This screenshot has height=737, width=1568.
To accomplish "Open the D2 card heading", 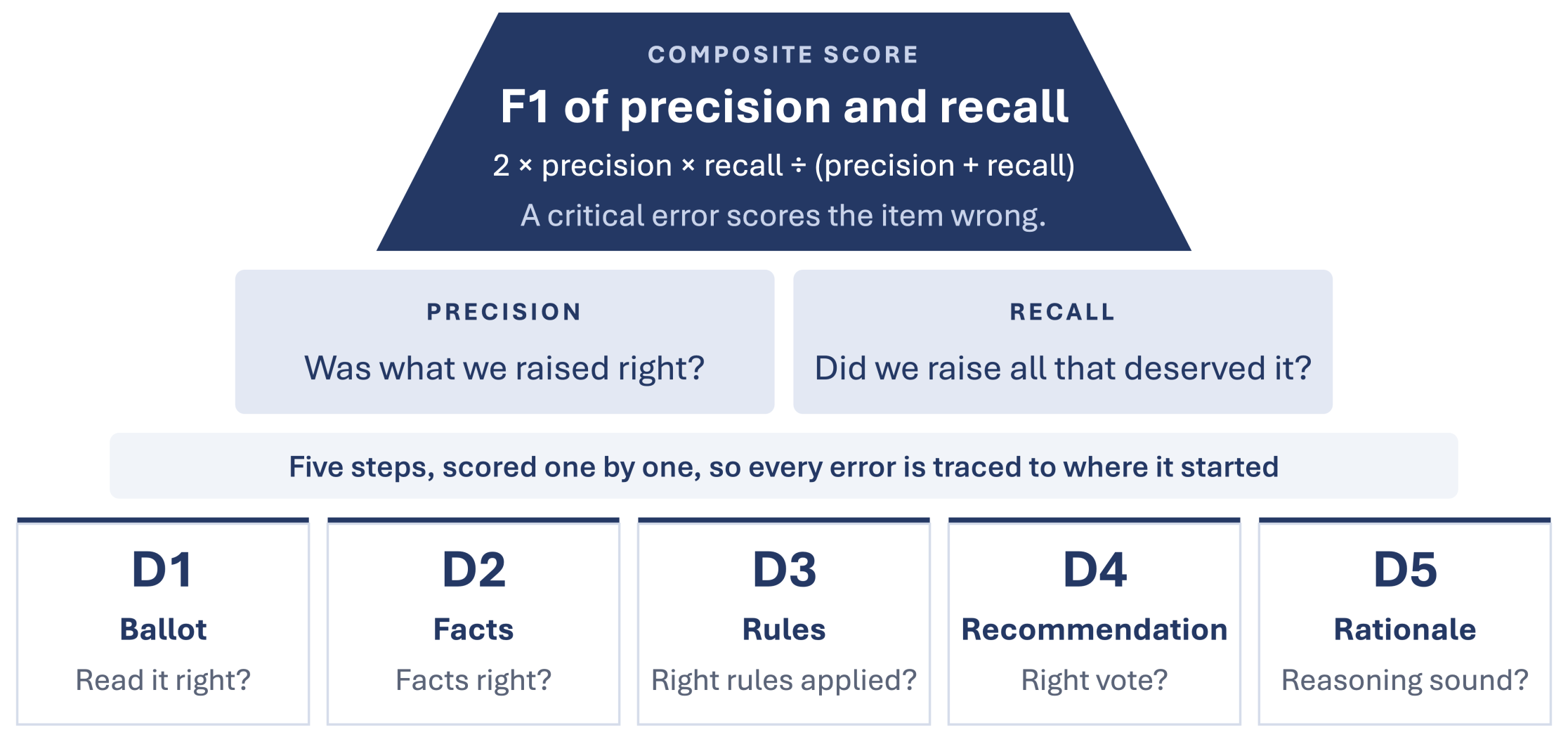I will (x=473, y=569).
